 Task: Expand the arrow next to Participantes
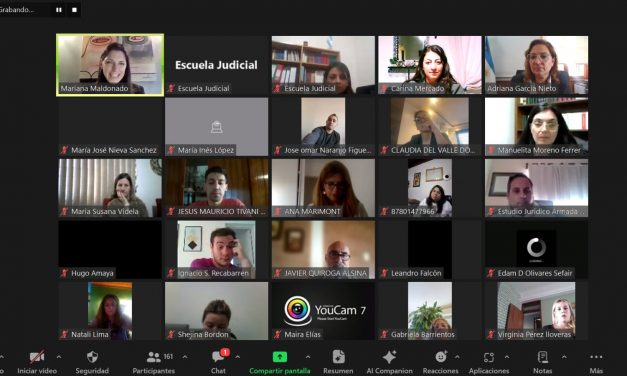click(x=185, y=356)
